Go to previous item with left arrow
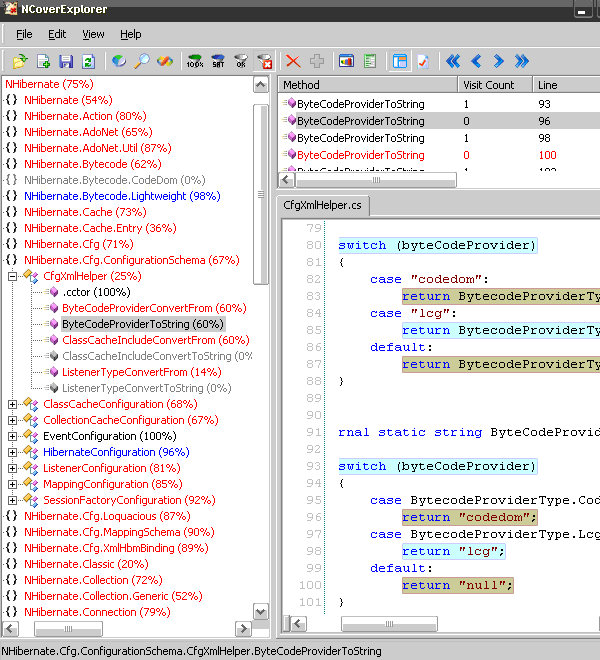This screenshot has height=660, width=600. [476, 61]
